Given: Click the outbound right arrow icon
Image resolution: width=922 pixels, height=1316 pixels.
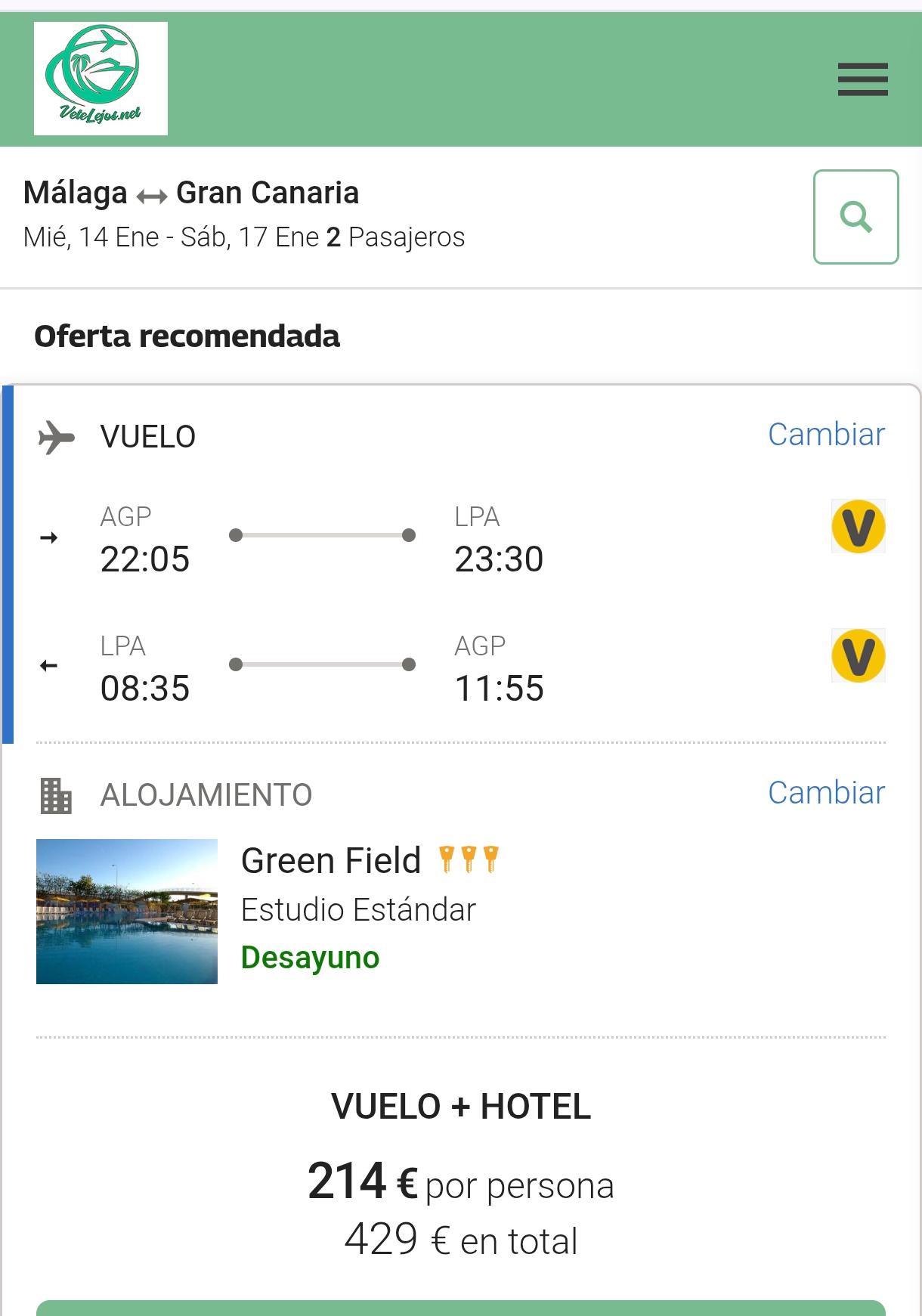Looking at the screenshot, I should click(x=49, y=537).
